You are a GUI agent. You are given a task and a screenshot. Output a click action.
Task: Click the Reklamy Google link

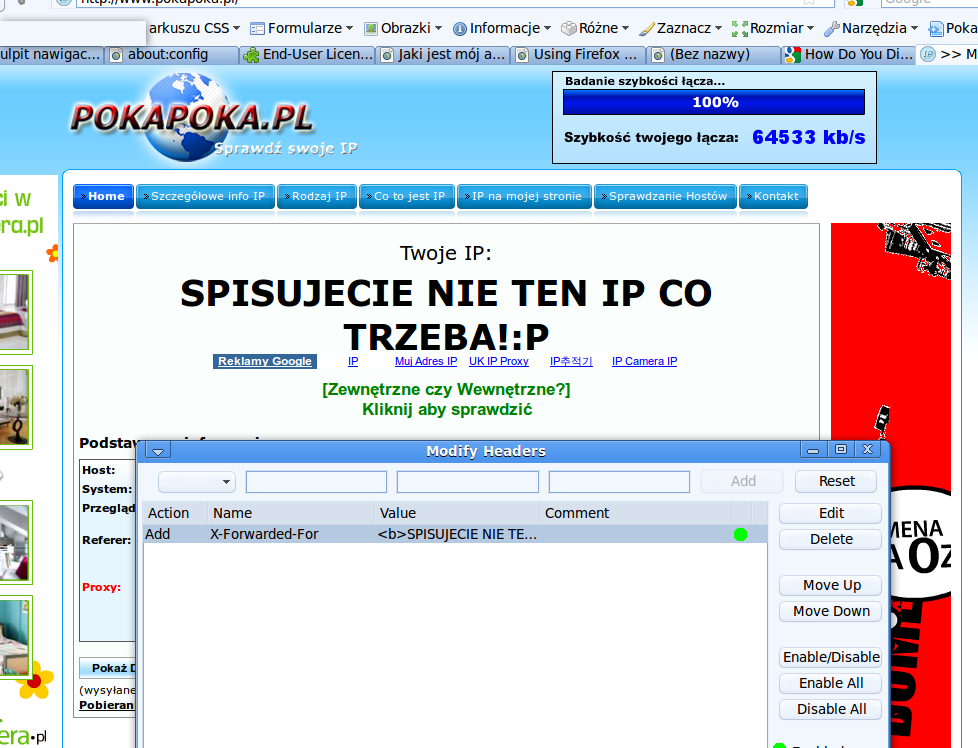[265, 361]
